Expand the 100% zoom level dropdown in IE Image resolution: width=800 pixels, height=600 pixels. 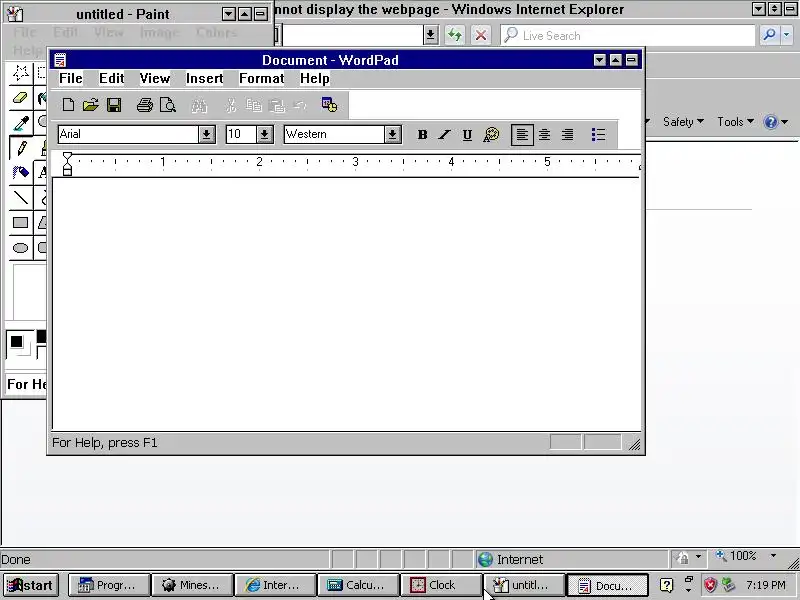click(773, 556)
